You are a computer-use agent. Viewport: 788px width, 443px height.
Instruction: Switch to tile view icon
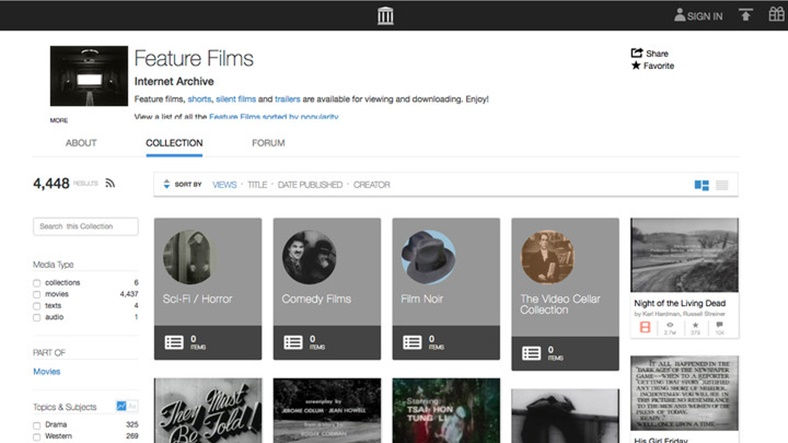tap(701, 185)
